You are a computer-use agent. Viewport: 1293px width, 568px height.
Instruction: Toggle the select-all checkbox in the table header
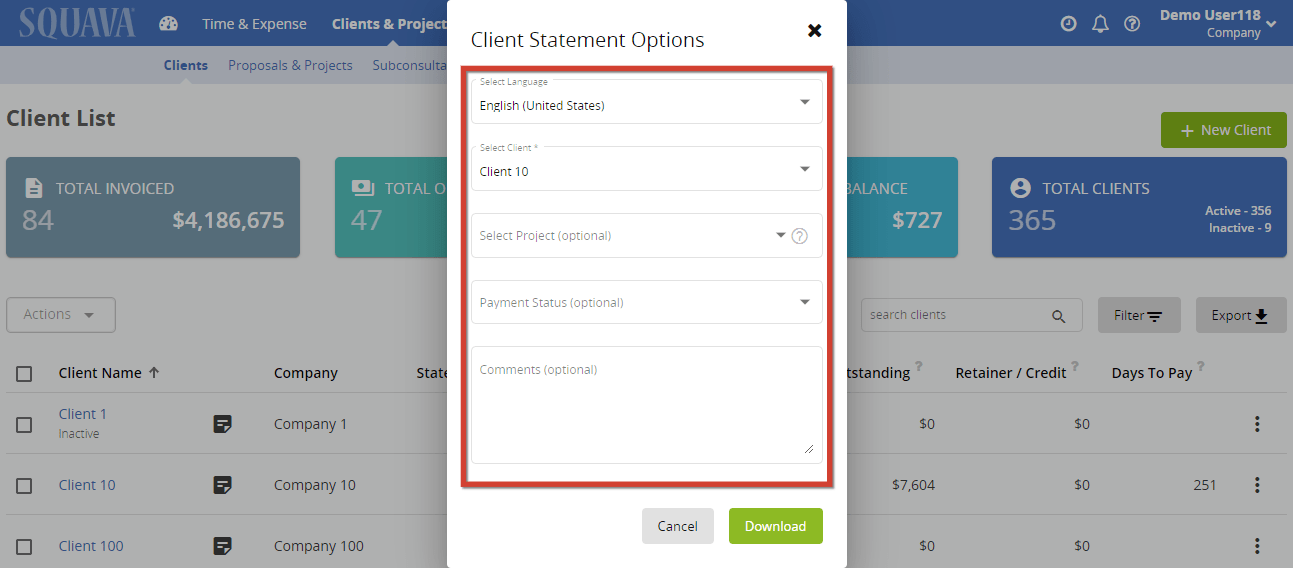(x=24, y=374)
